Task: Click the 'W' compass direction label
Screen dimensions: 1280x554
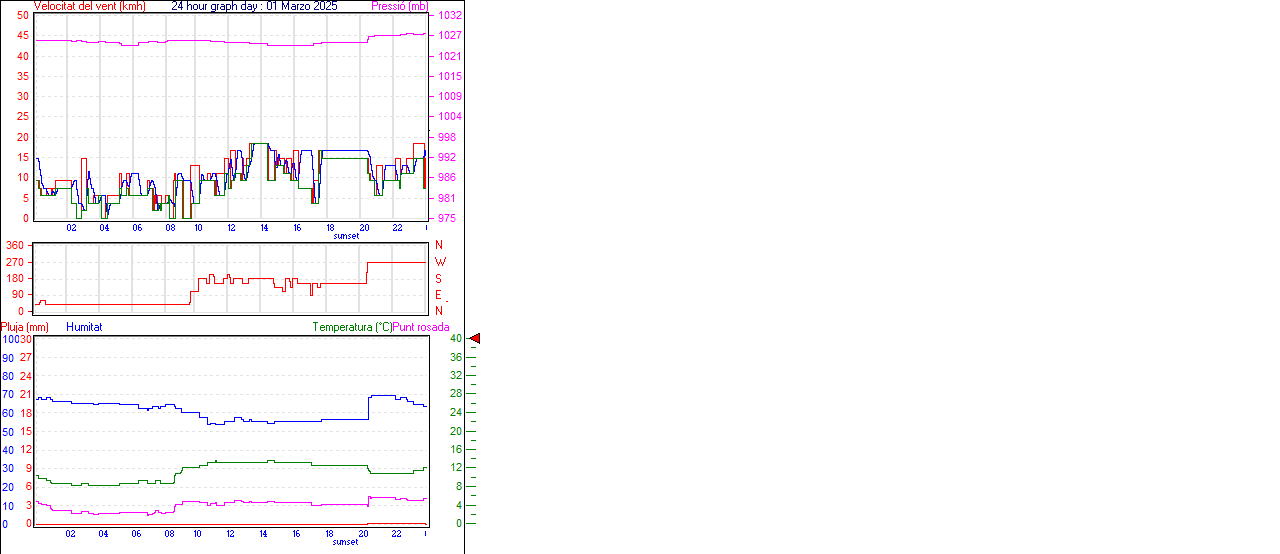Action: (x=440, y=262)
